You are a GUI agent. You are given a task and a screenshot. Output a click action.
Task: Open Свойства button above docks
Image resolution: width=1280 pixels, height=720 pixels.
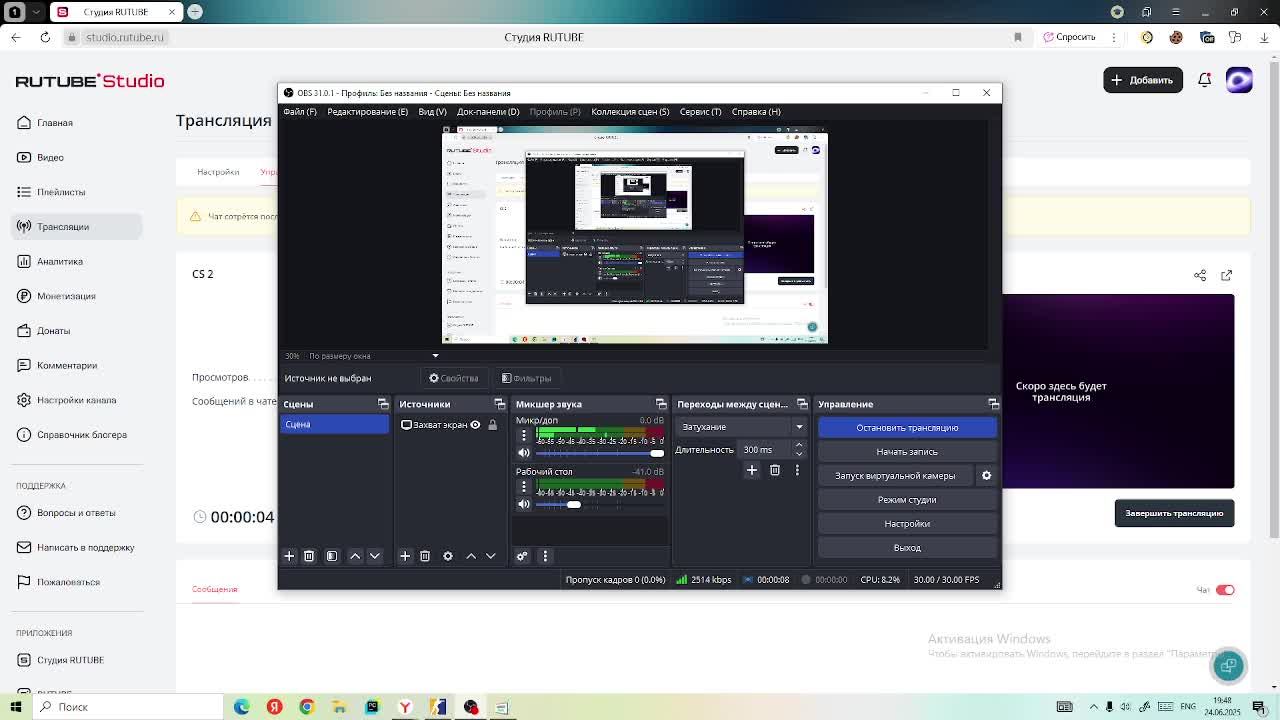click(x=454, y=378)
